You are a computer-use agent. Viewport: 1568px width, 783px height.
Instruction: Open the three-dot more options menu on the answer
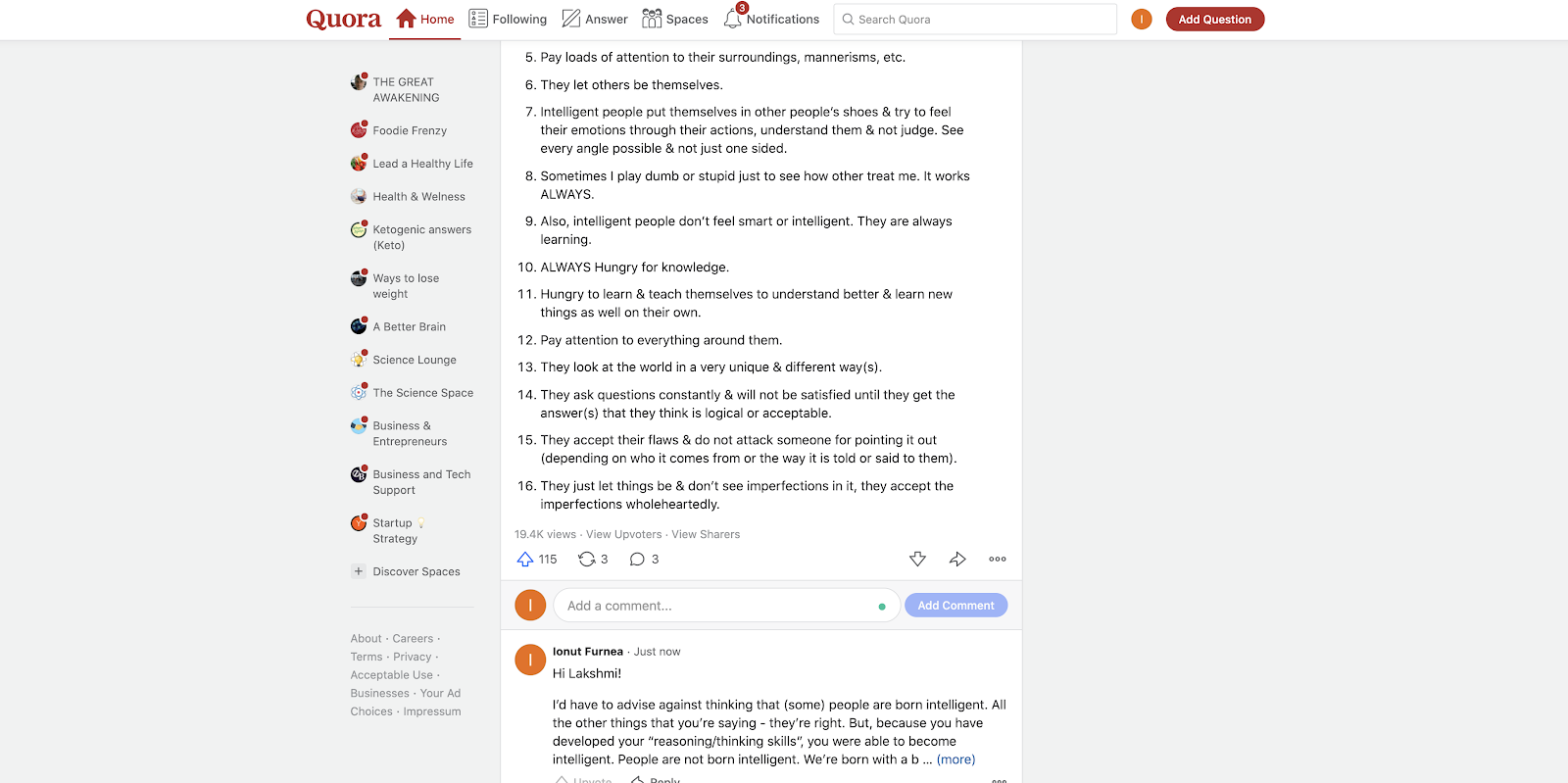click(998, 559)
